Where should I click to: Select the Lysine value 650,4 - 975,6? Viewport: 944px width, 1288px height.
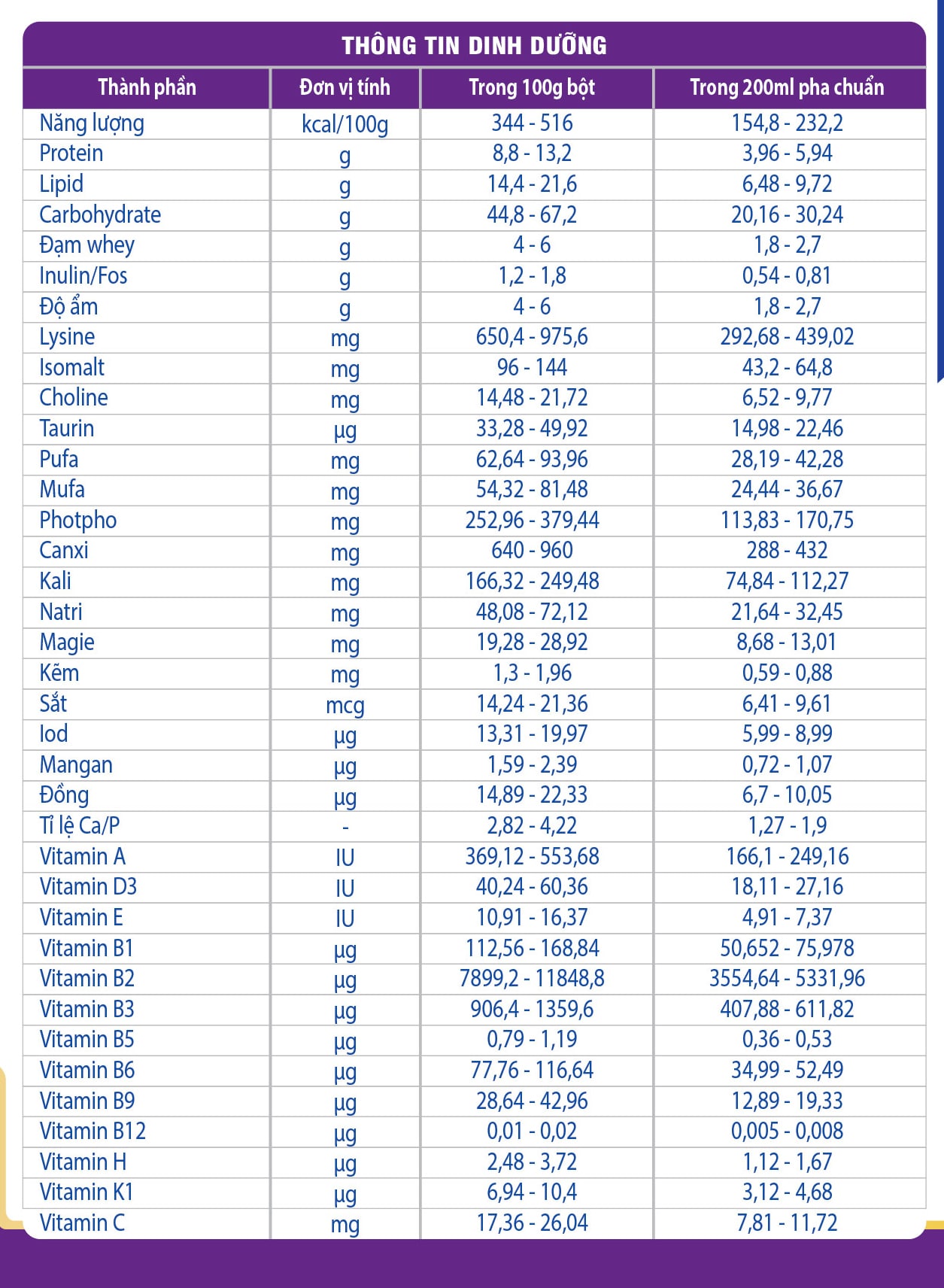(x=532, y=337)
